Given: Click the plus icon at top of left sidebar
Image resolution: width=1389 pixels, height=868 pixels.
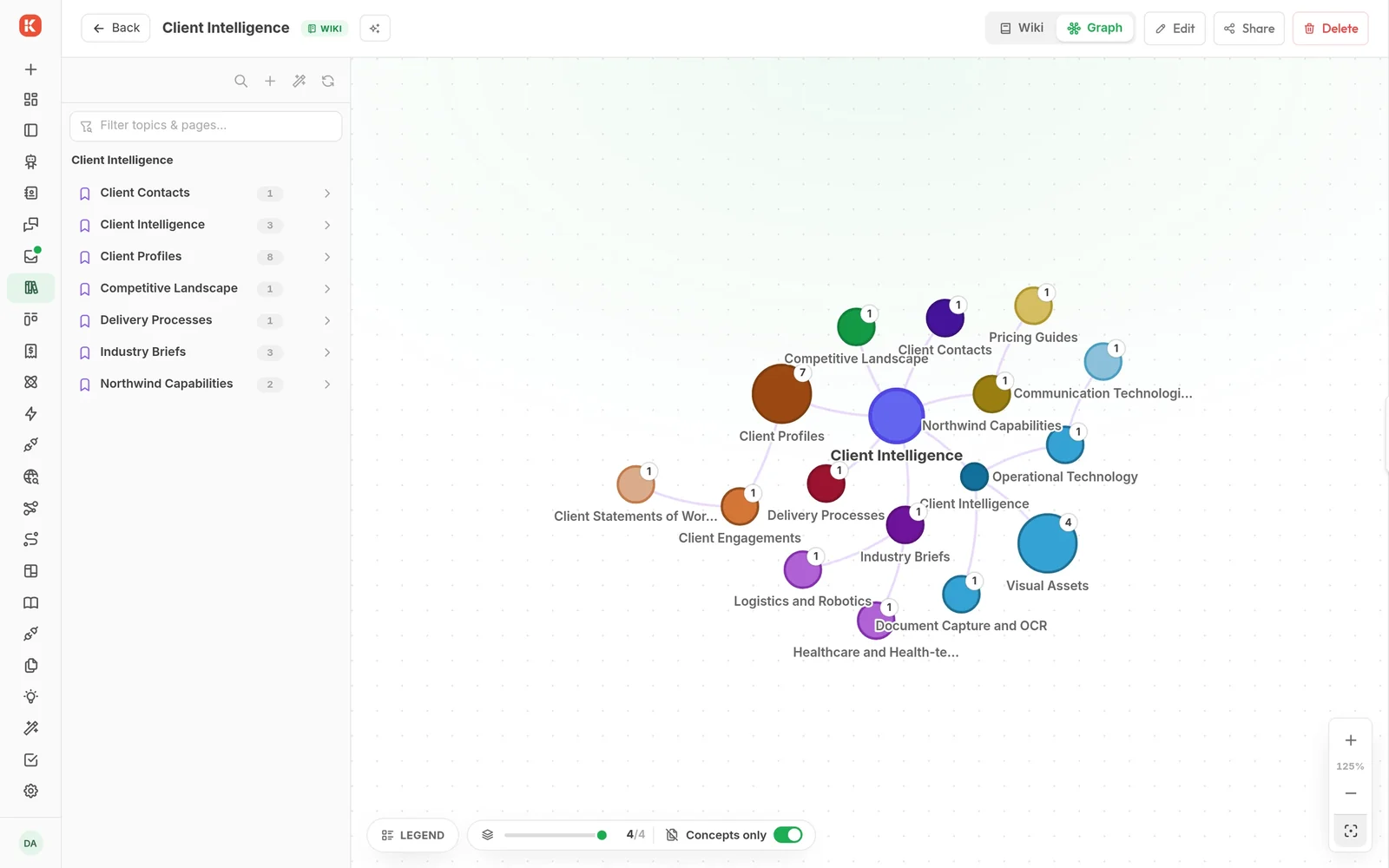Looking at the screenshot, I should click(30, 69).
